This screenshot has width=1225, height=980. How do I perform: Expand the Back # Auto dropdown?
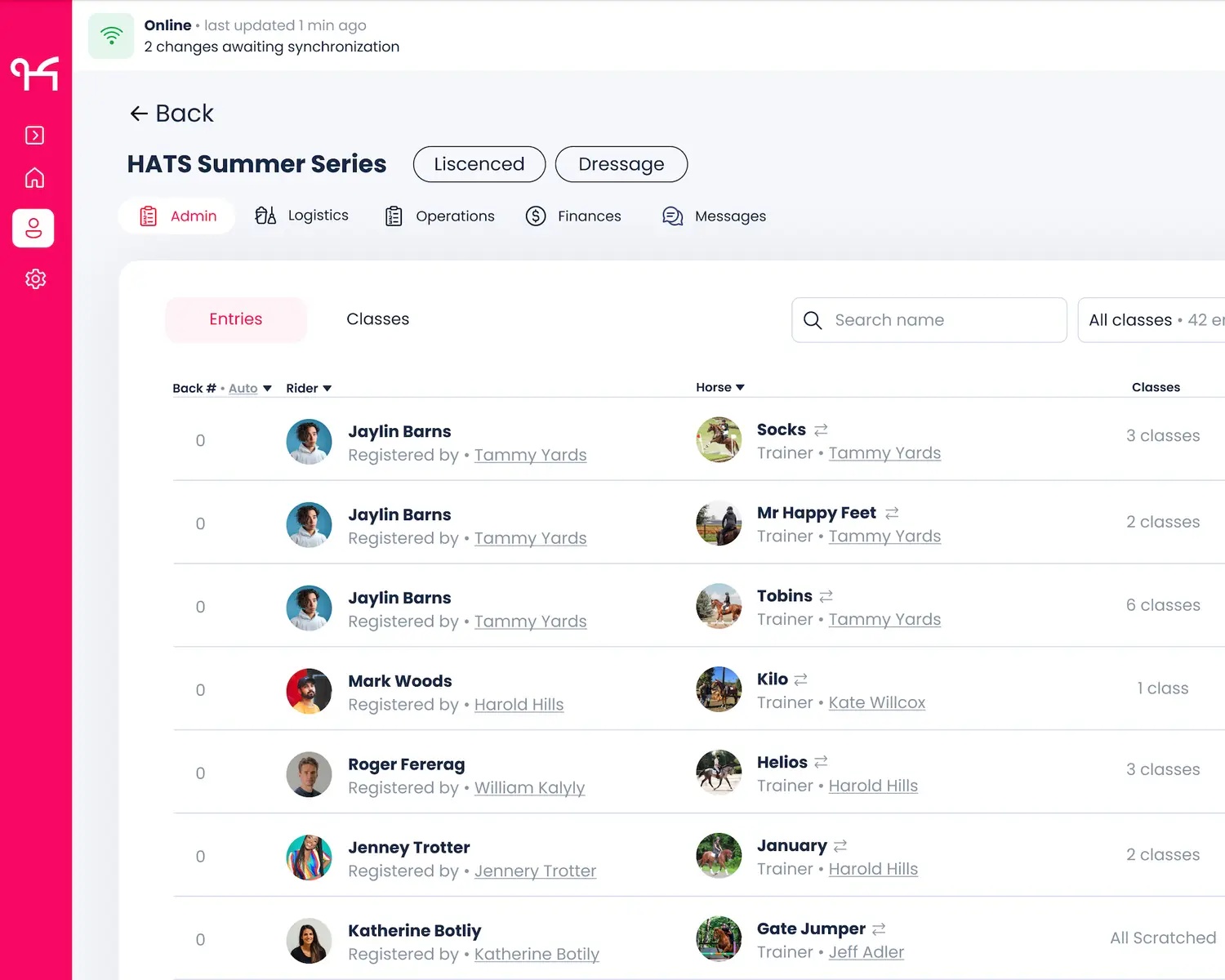(249, 389)
